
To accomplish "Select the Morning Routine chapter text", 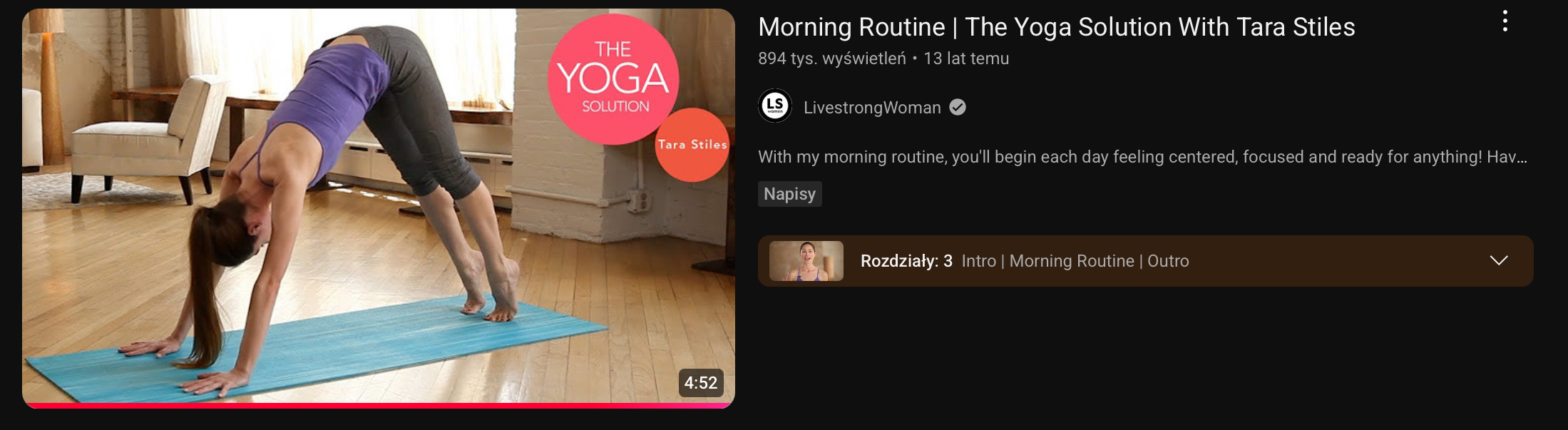I will [x=1072, y=261].
